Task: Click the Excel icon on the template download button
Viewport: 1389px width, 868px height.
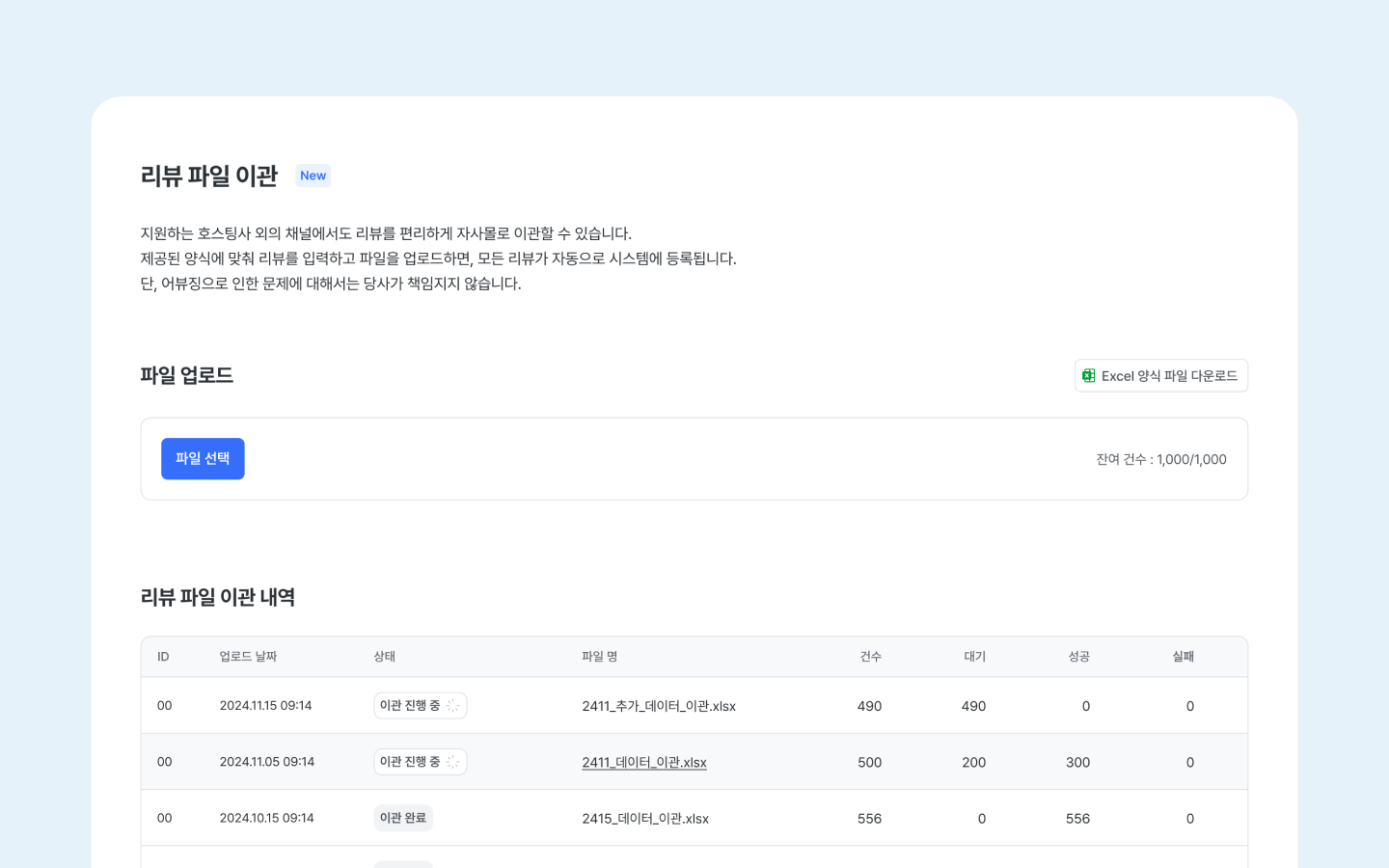Action: pyautogui.click(x=1090, y=375)
